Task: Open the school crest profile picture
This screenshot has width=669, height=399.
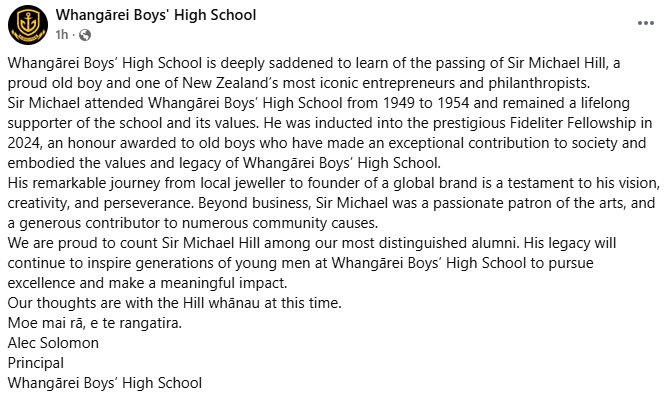Action: click(28, 25)
